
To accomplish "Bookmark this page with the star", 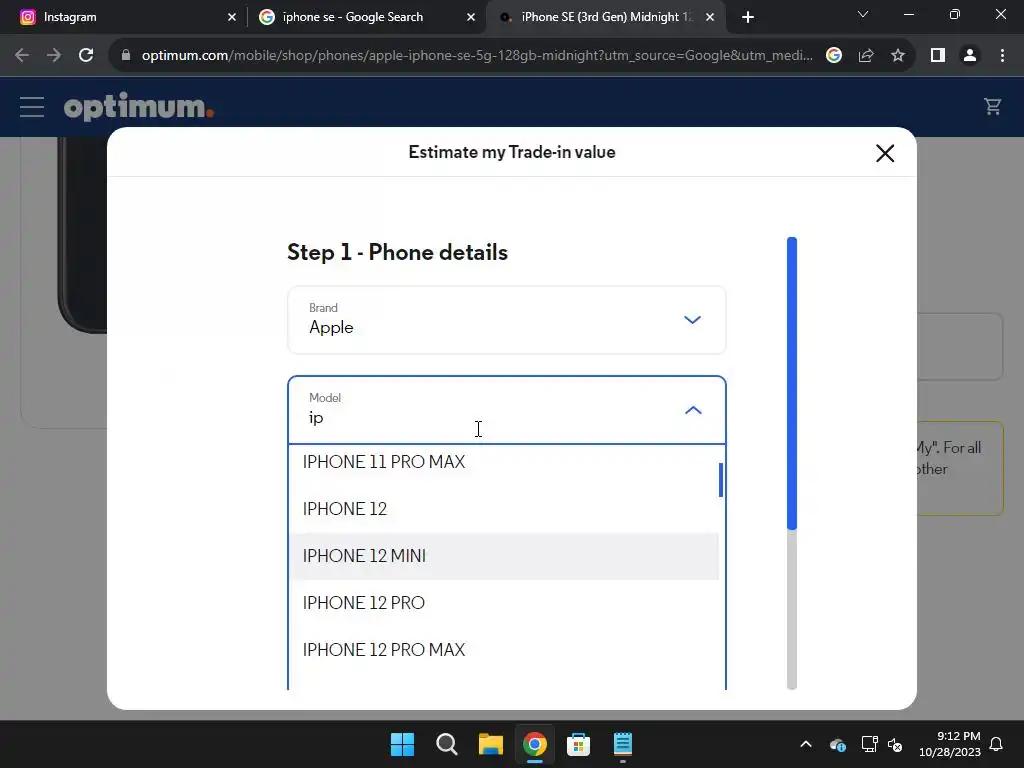I will (898, 56).
